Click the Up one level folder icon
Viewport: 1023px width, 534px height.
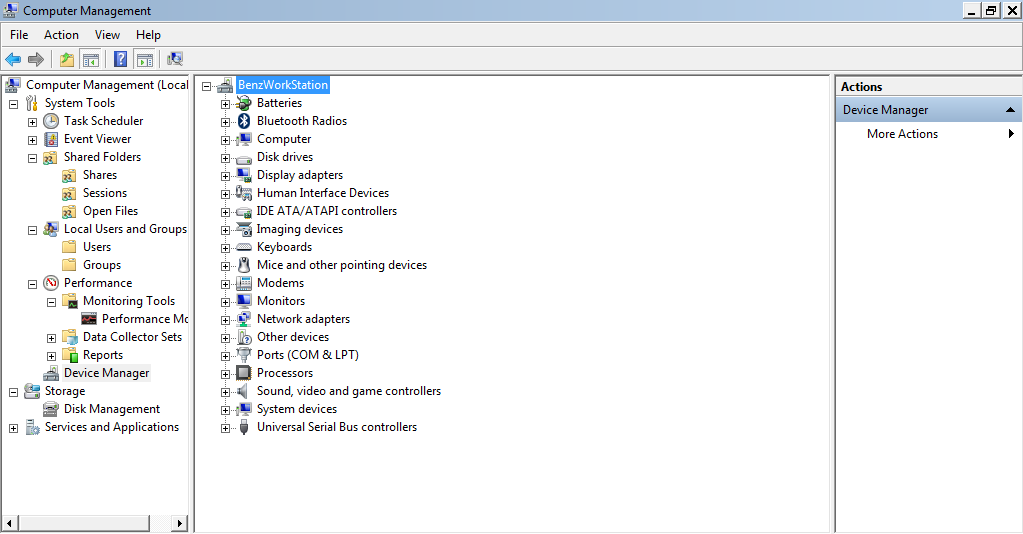67,59
